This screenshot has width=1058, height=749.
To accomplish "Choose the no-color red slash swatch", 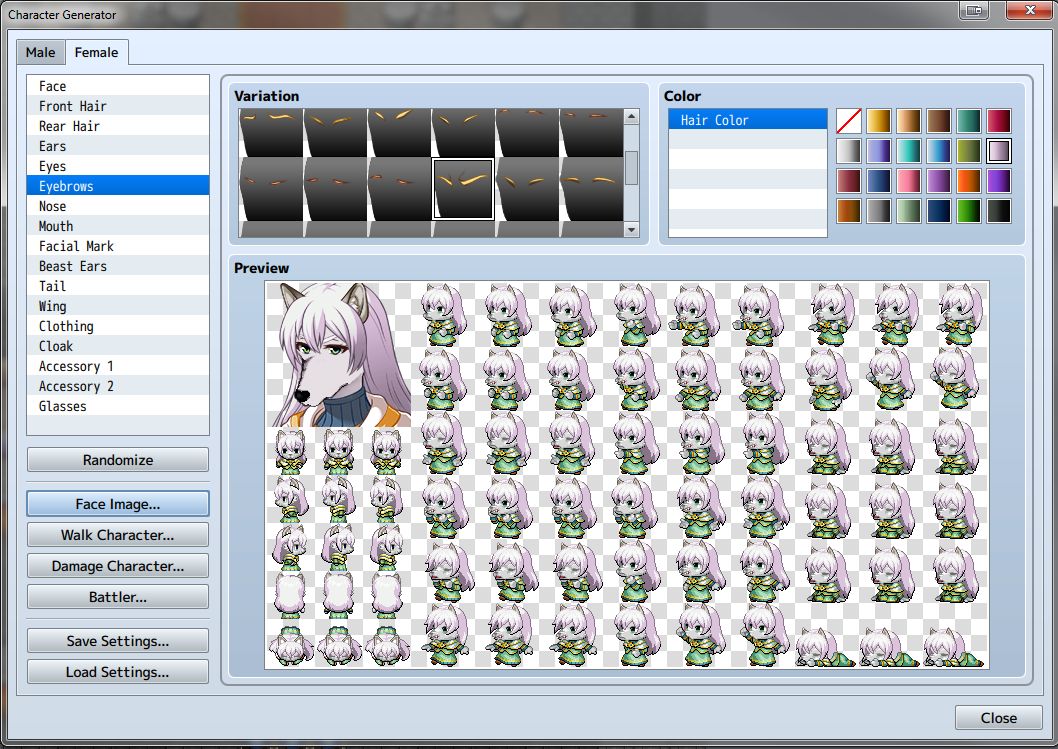I will click(x=849, y=121).
